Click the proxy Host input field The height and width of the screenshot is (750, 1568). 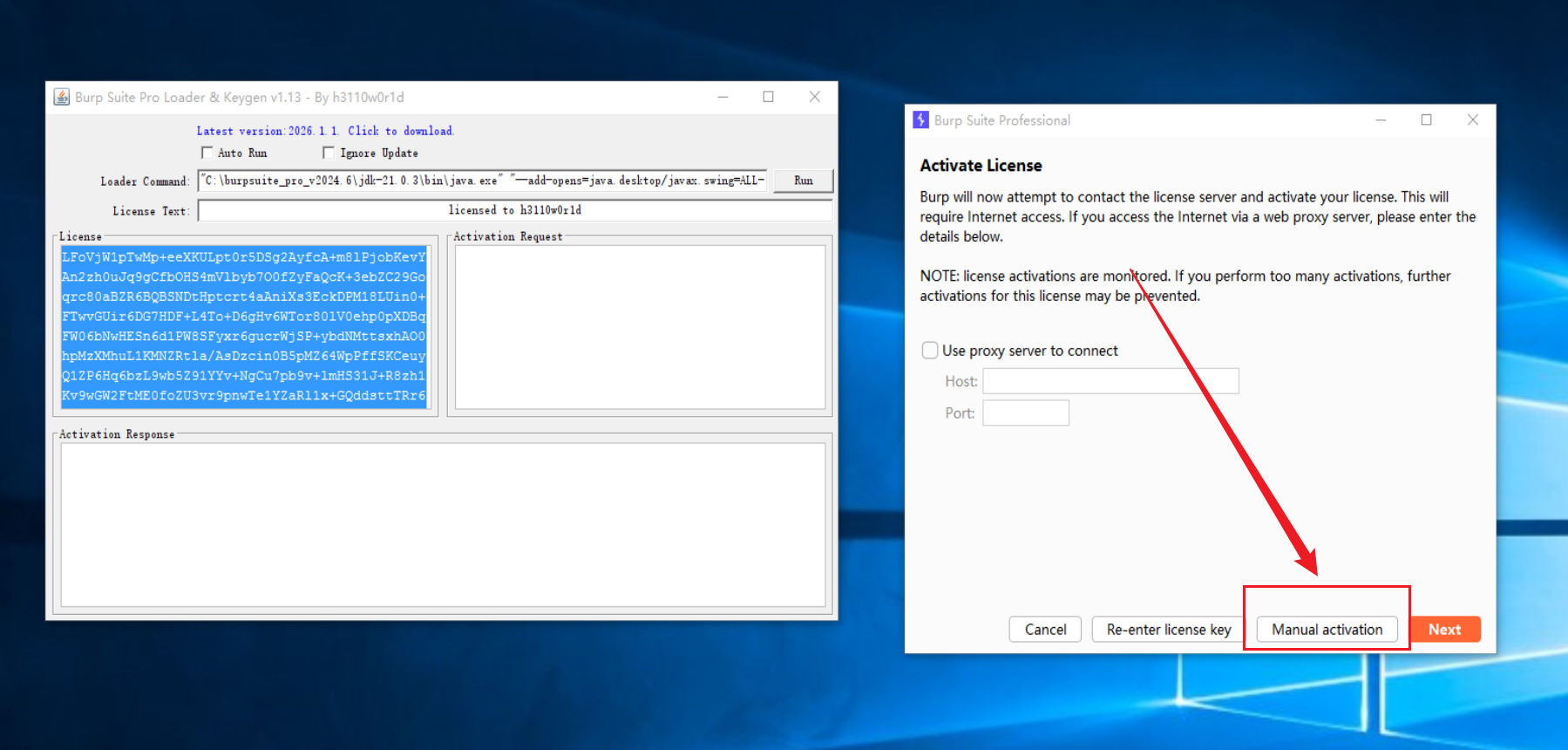[1110, 381]
